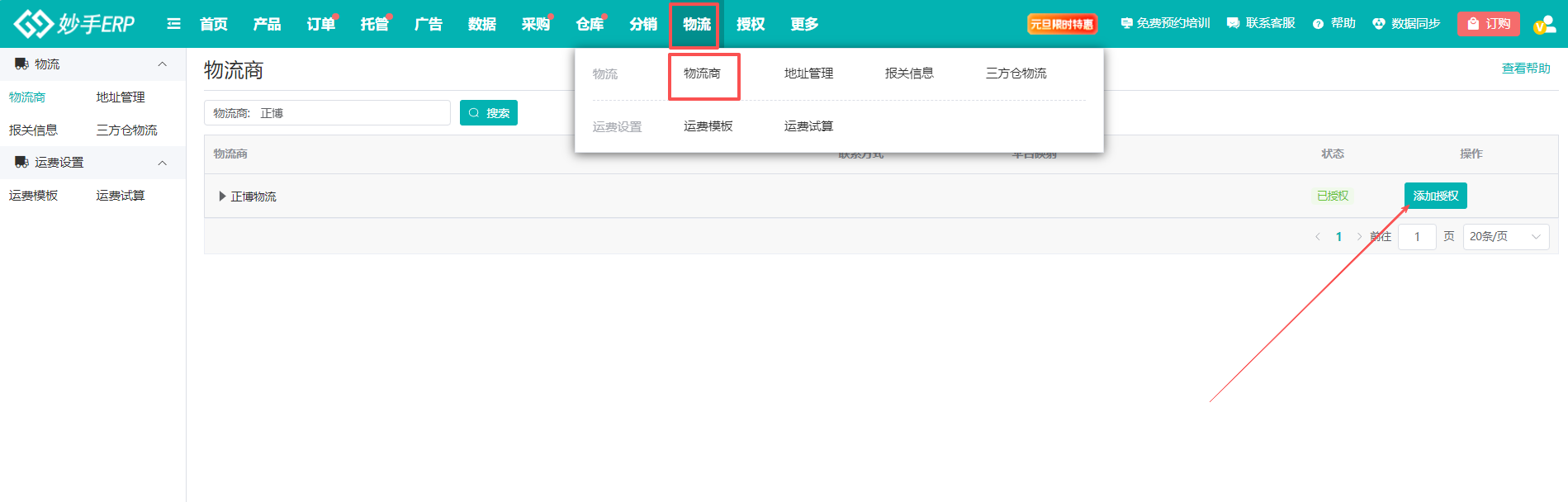The image size is (1568, 502).
Task: Click the 订购 purchase button
Action: [1488, 24]
